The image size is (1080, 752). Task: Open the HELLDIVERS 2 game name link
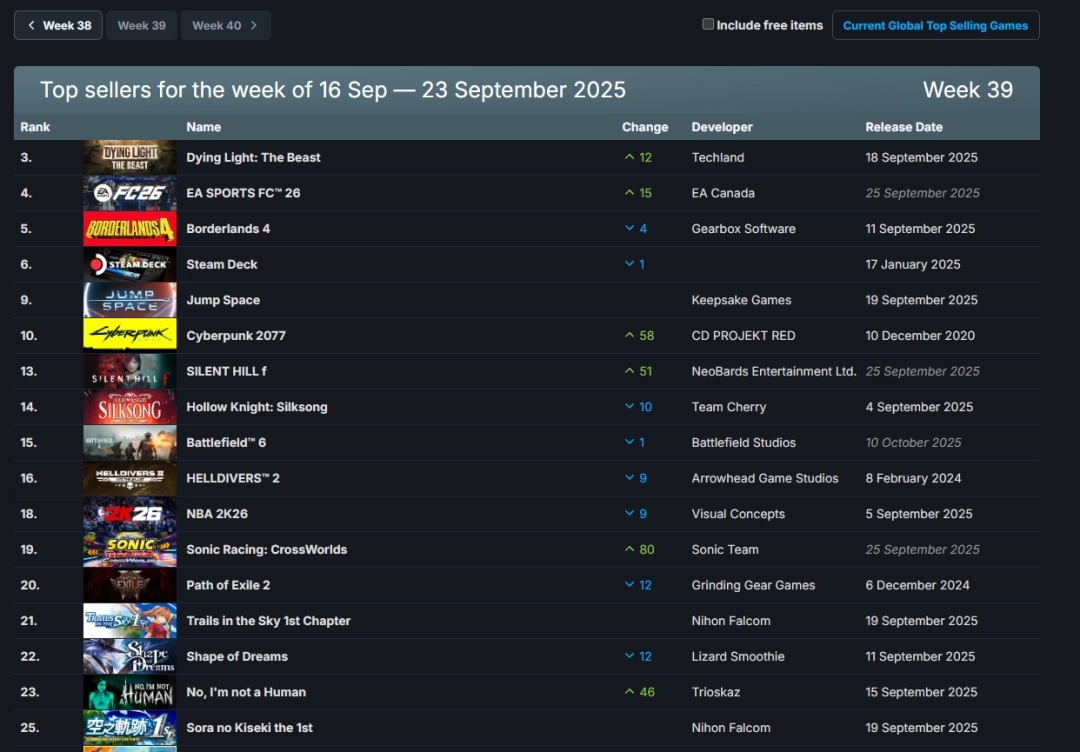point(233,478)
